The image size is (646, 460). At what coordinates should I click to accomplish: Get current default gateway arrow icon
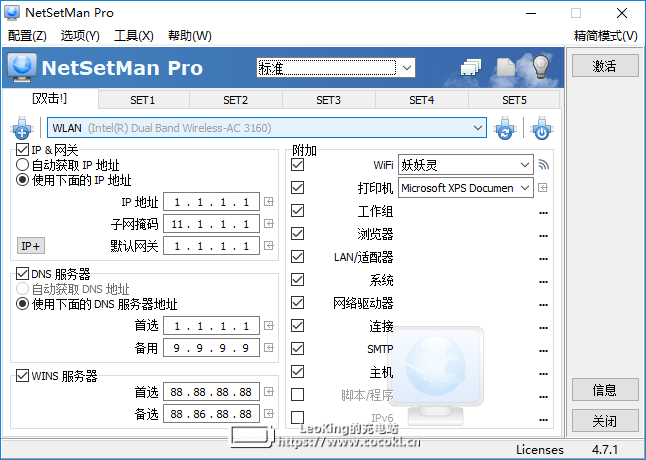click(269, 246)
